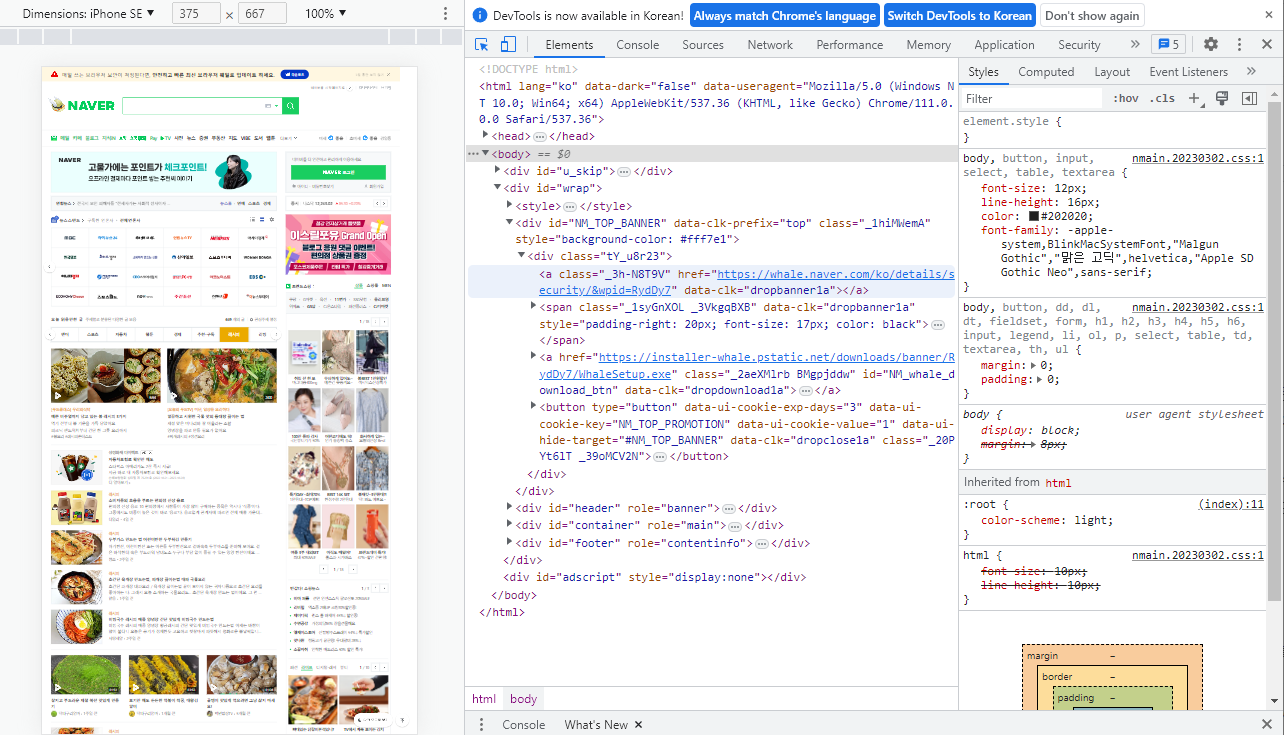Viewport: 1284px width, 735px height.
Task: Open the issues badge showing 5
Action: [x=1168, y=45]
